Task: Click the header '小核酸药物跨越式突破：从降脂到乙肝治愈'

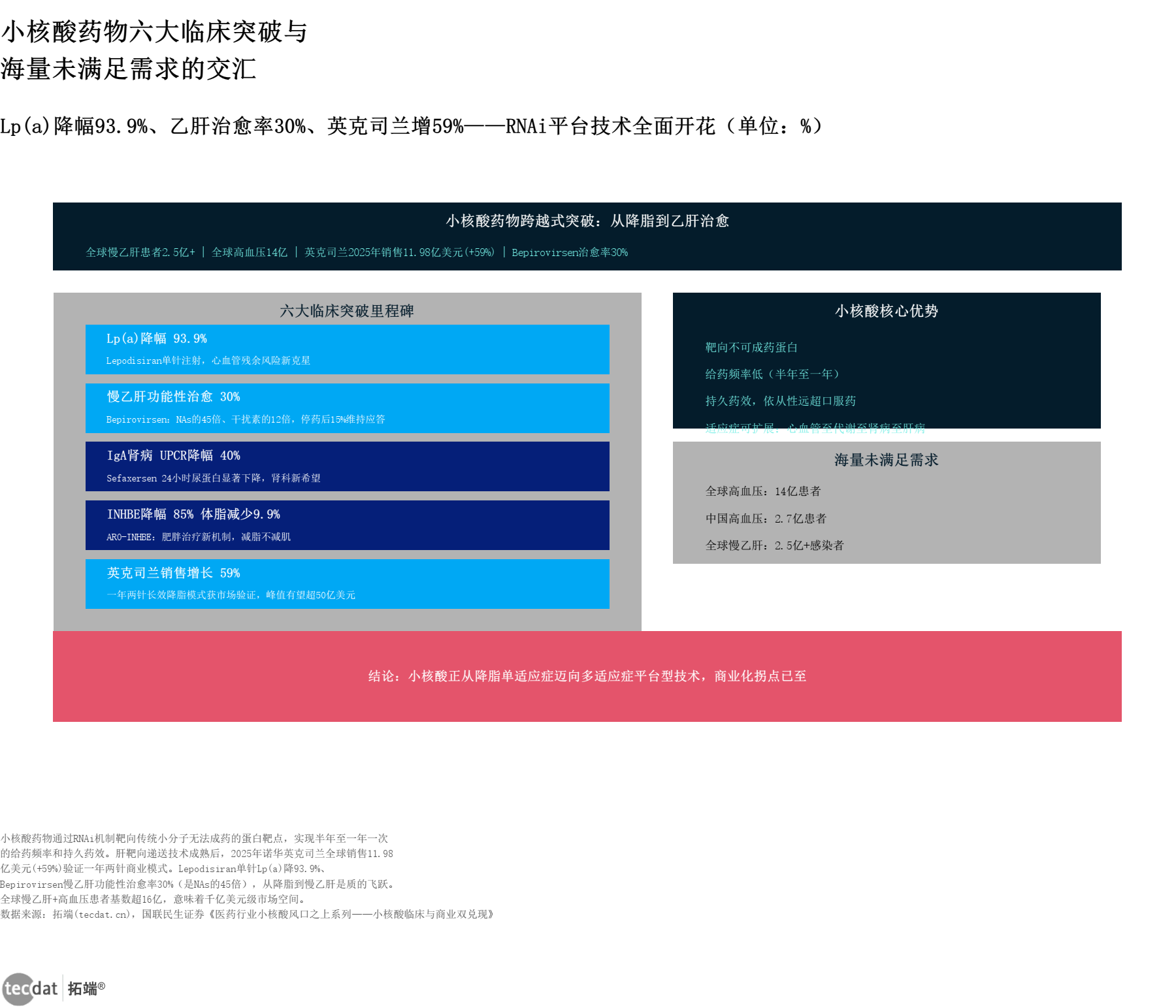Action: pyautogui.click(x=587, y=221)
